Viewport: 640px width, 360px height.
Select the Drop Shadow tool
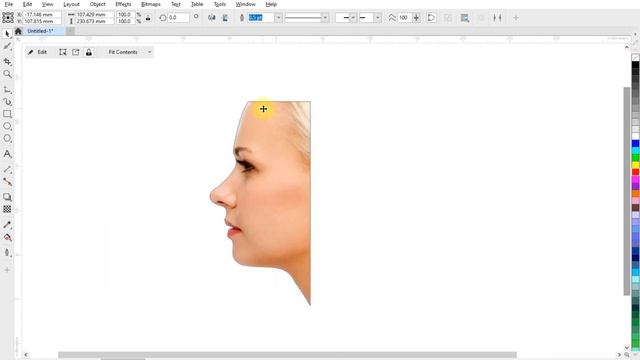point(7,197)
